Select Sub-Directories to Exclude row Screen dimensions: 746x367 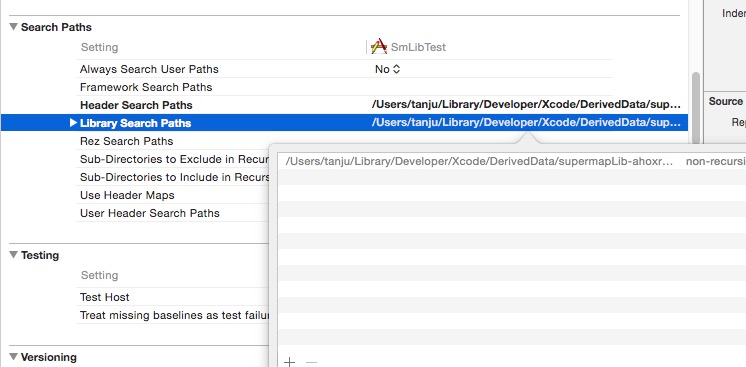(x=175, y=159)
